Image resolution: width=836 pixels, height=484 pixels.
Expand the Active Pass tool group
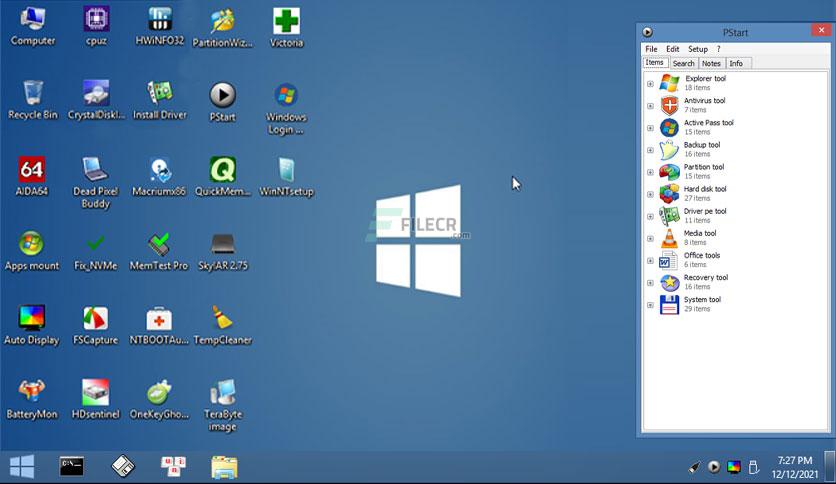(x=650, y=128)
